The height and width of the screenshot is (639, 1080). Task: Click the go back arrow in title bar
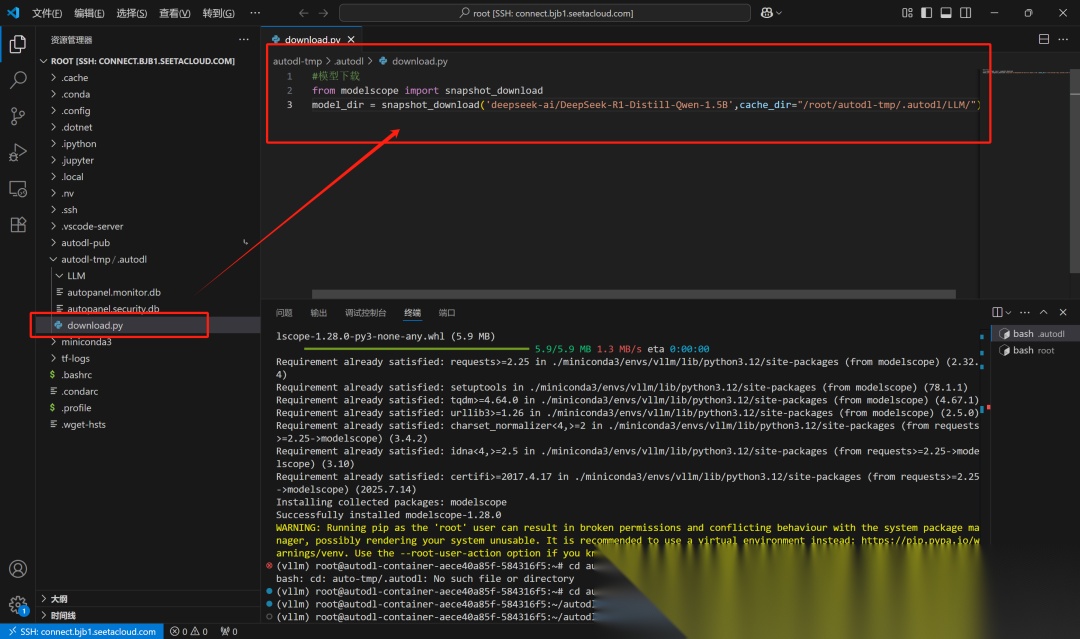pyautogui.click(x=303, y=13)
